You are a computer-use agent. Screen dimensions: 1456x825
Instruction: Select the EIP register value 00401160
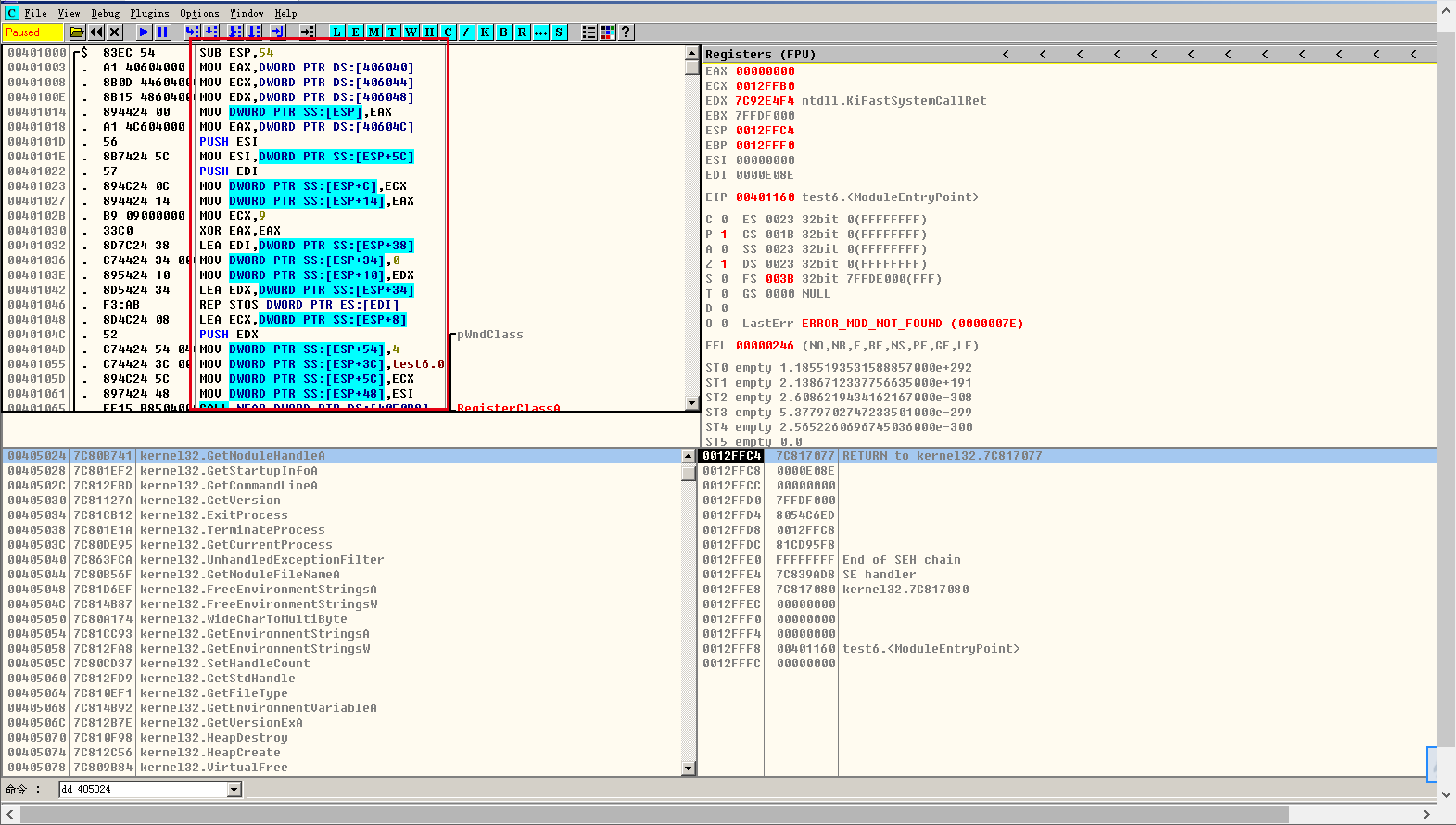765,197
